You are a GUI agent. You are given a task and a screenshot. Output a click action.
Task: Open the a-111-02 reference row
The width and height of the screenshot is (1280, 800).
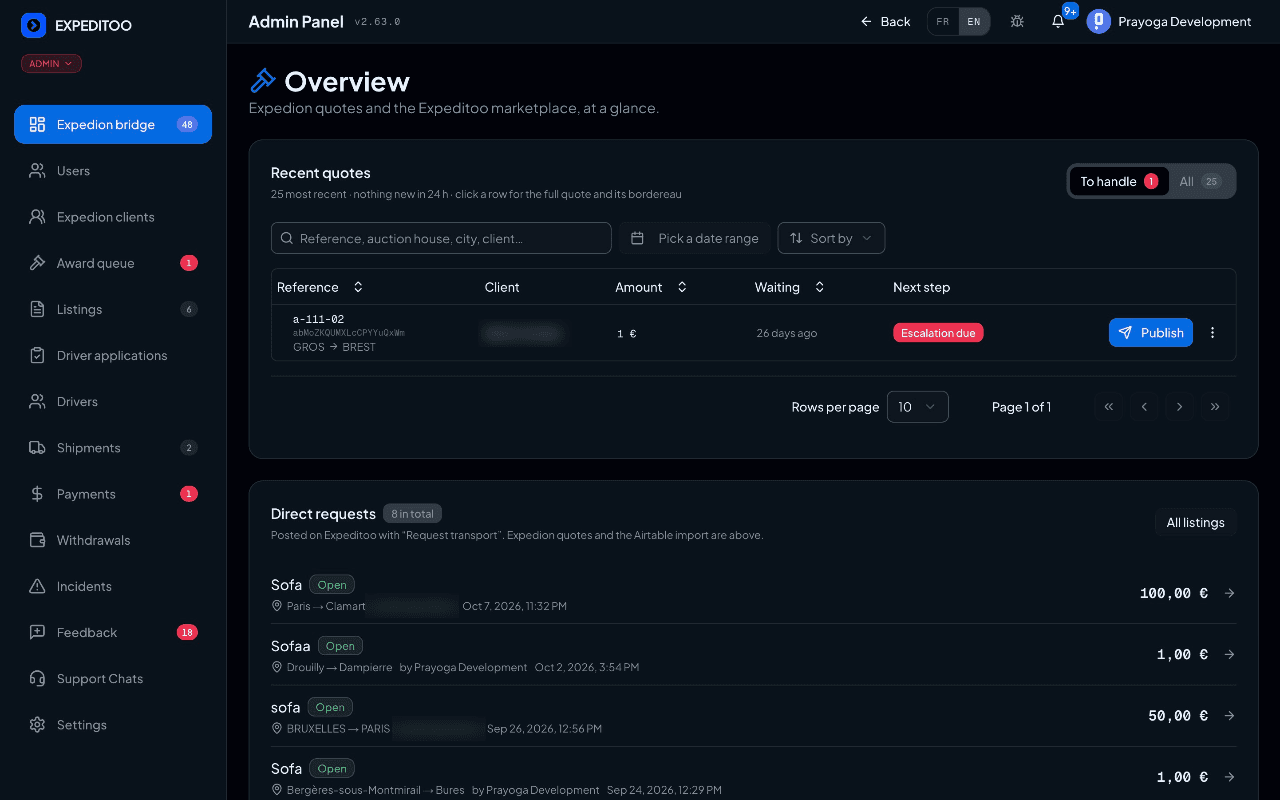(753, 333)
